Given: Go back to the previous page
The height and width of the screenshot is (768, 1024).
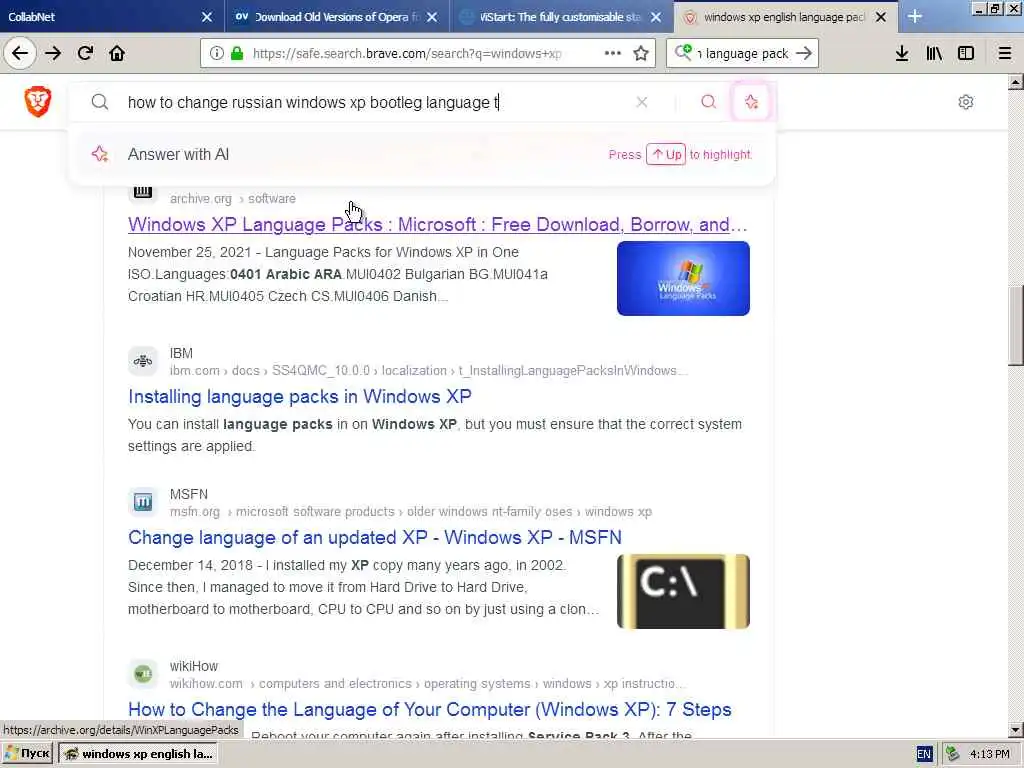Looking at the screenshot, I should pyautogui.click(x=20, y=53).
